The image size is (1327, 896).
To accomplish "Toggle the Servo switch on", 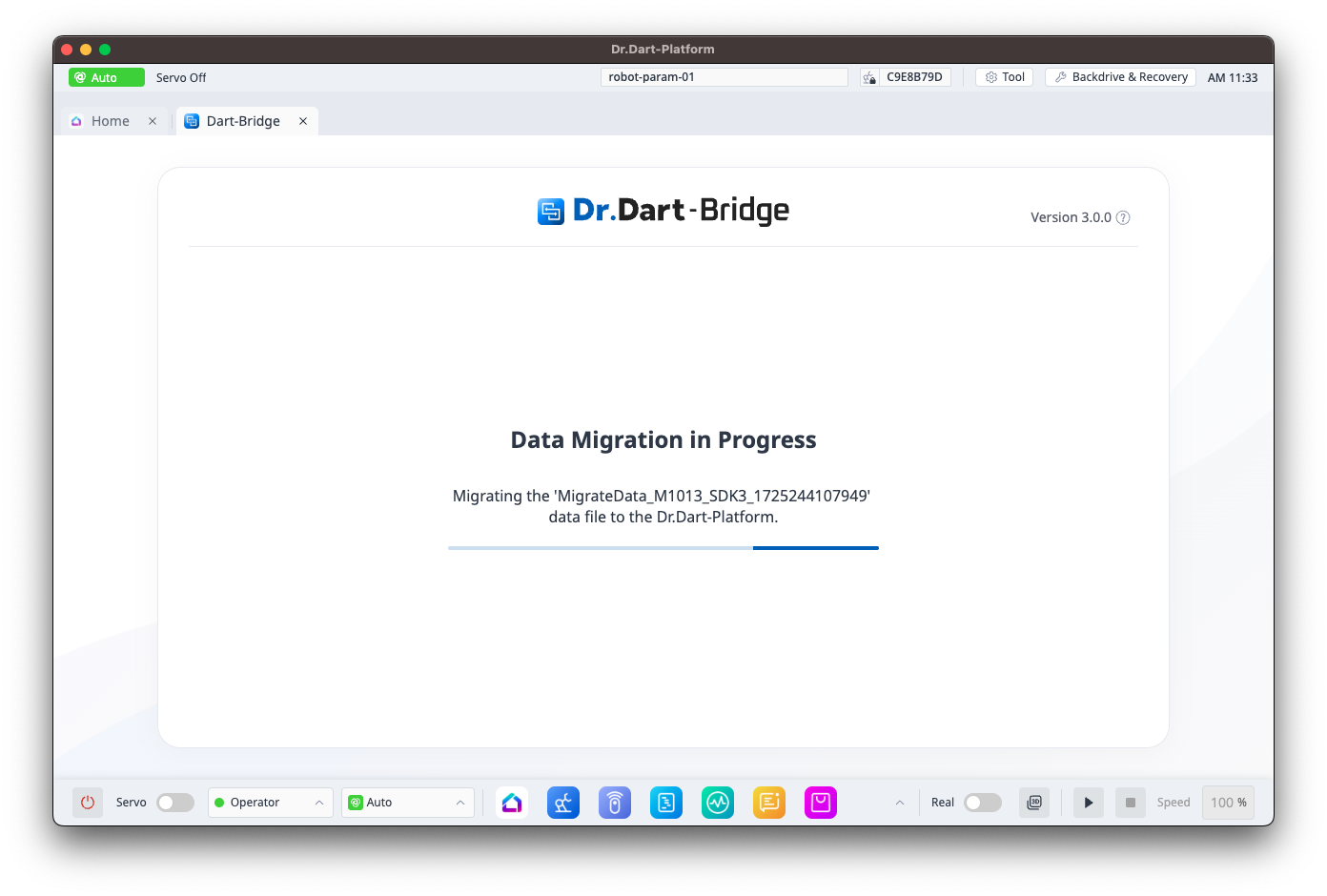I will (x=175, y=803).
